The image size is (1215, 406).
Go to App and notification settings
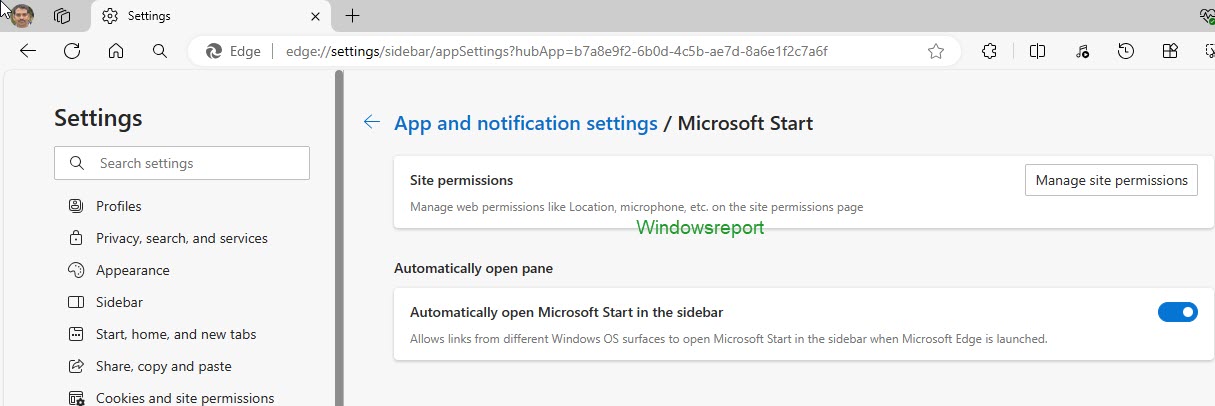coord(526,123)
